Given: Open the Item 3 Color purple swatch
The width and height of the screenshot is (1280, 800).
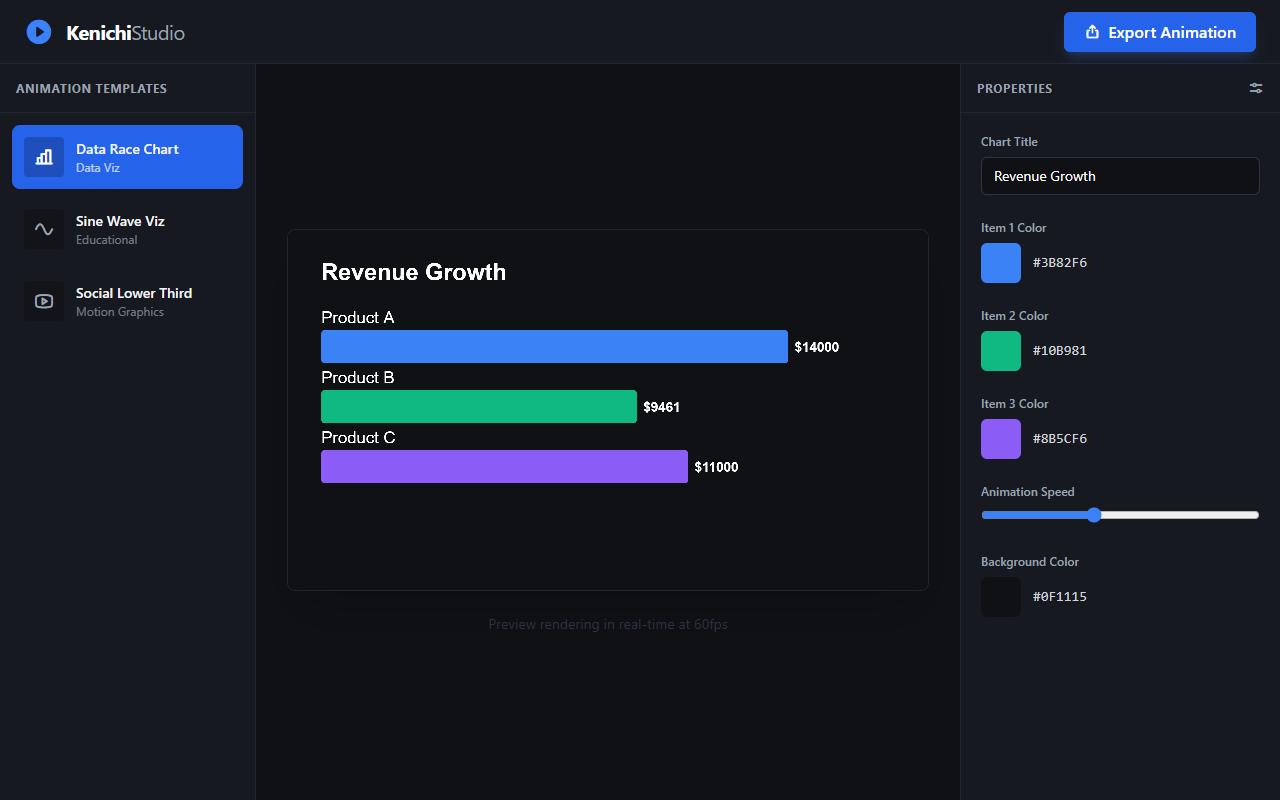Looking at the screenshot, I should click(x=1001, y=439).
